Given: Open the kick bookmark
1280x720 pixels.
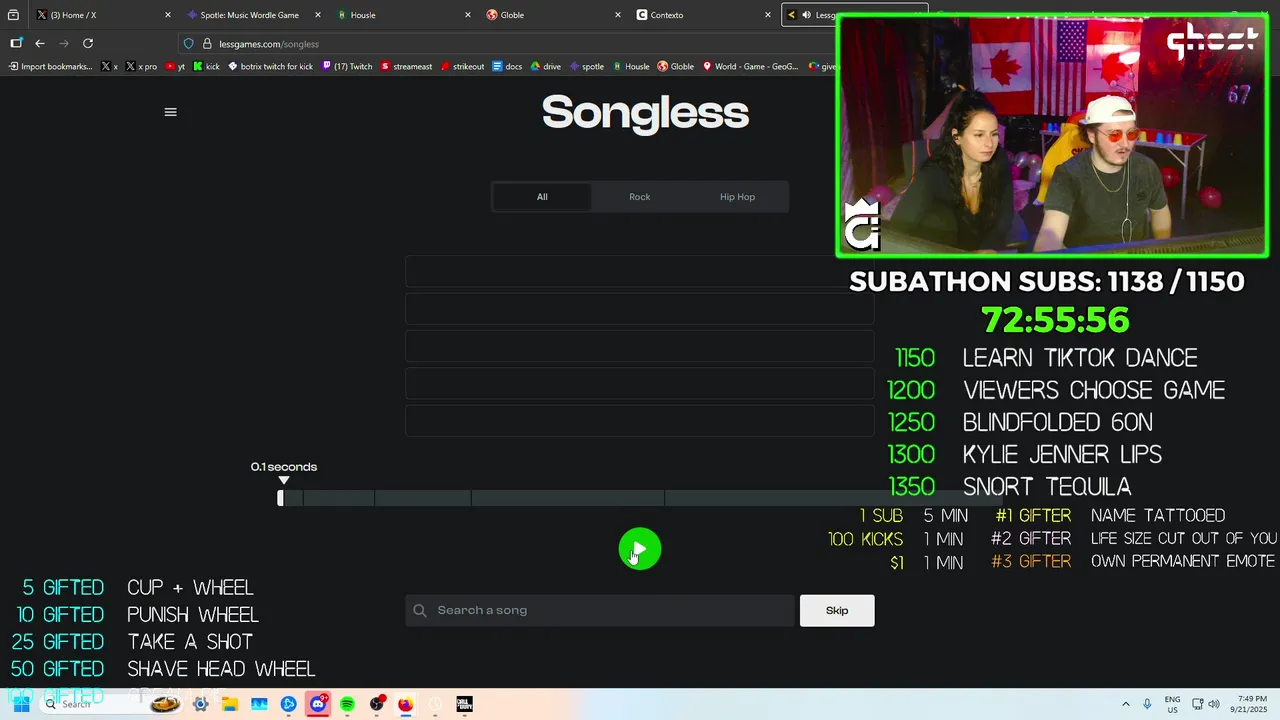Looking at the screenshot, I should click(x=206, y=67).
